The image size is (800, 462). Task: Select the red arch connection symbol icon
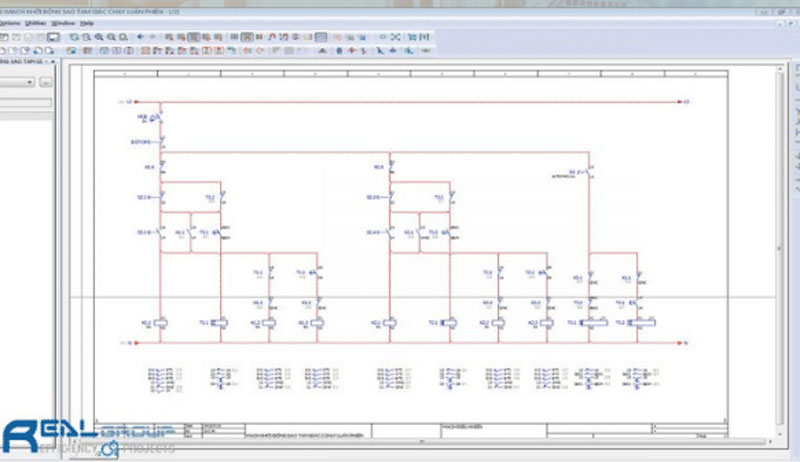[272, 37]
